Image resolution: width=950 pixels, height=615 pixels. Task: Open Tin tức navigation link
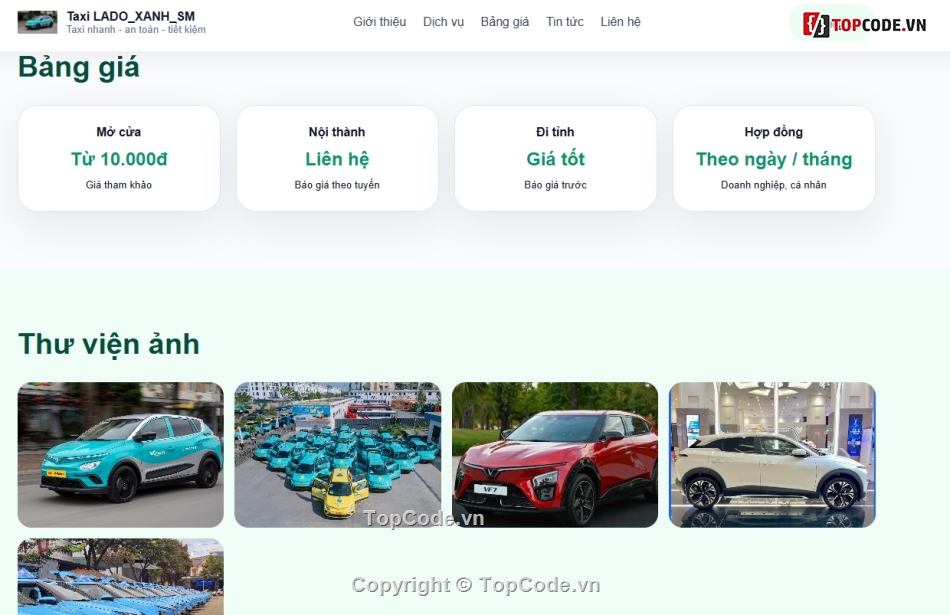pos(565,22)
